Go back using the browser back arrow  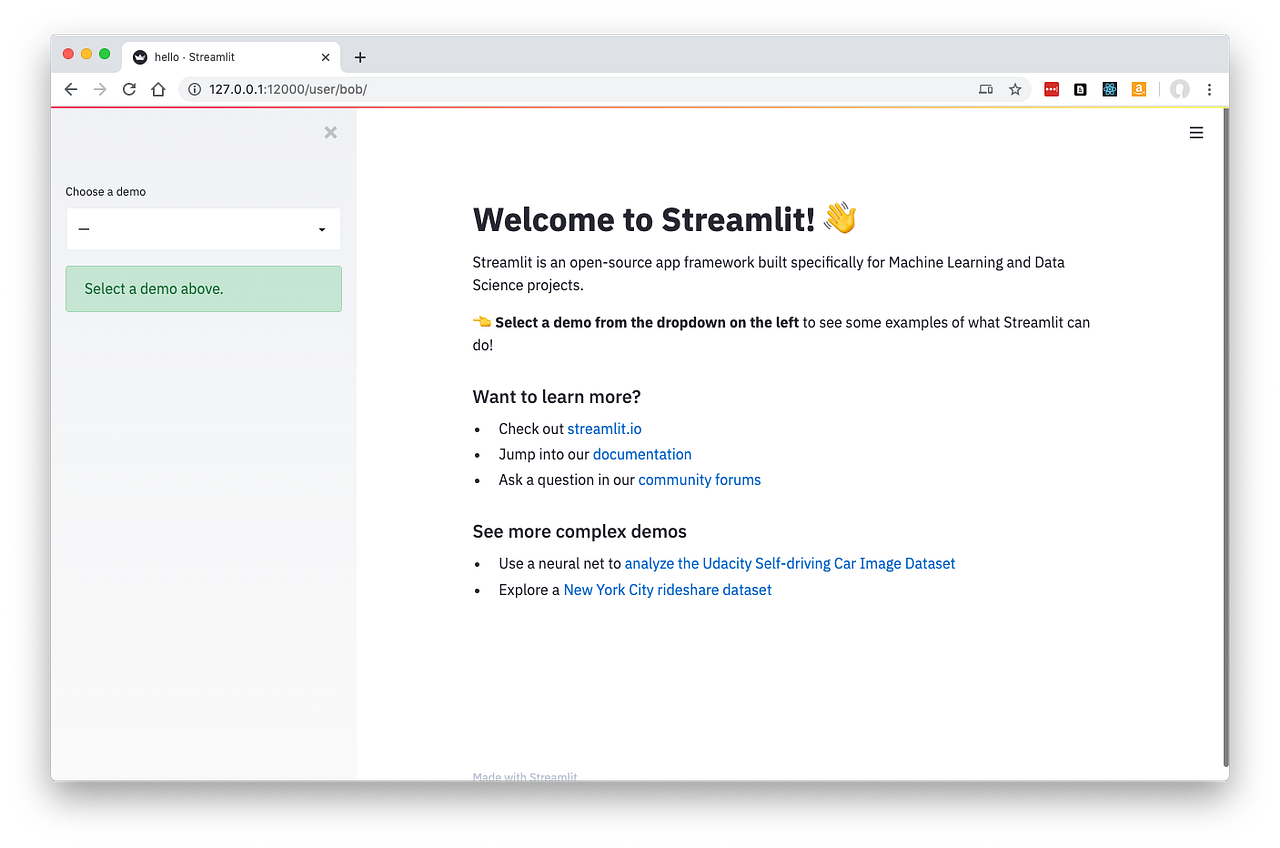[70, 89]
